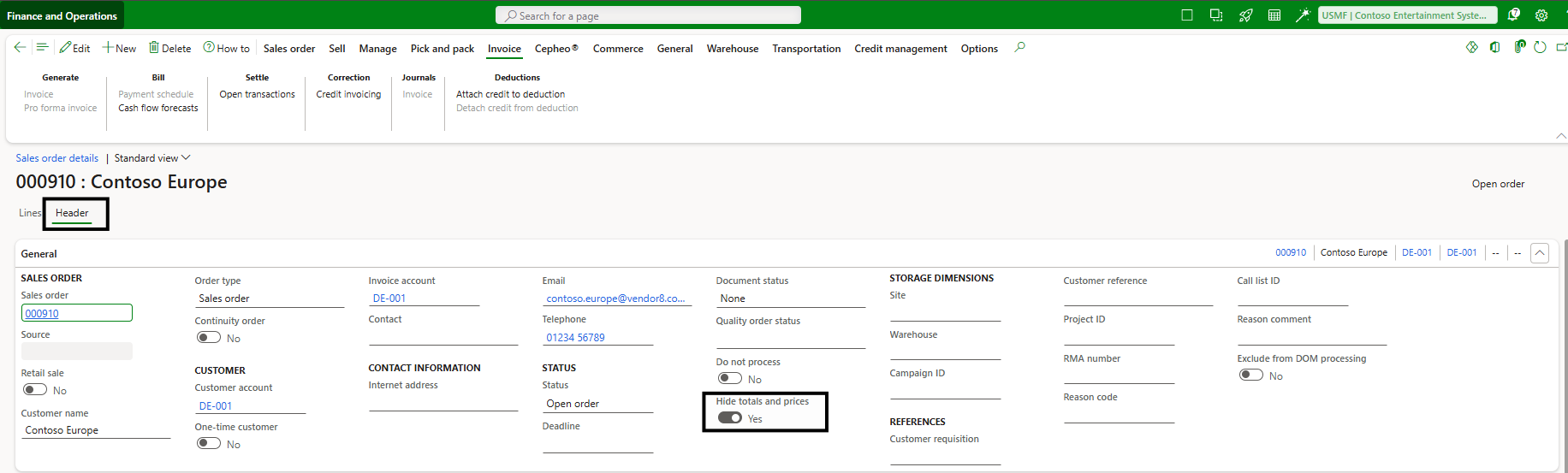Open the Sales order details link

(x=57, y=158)
